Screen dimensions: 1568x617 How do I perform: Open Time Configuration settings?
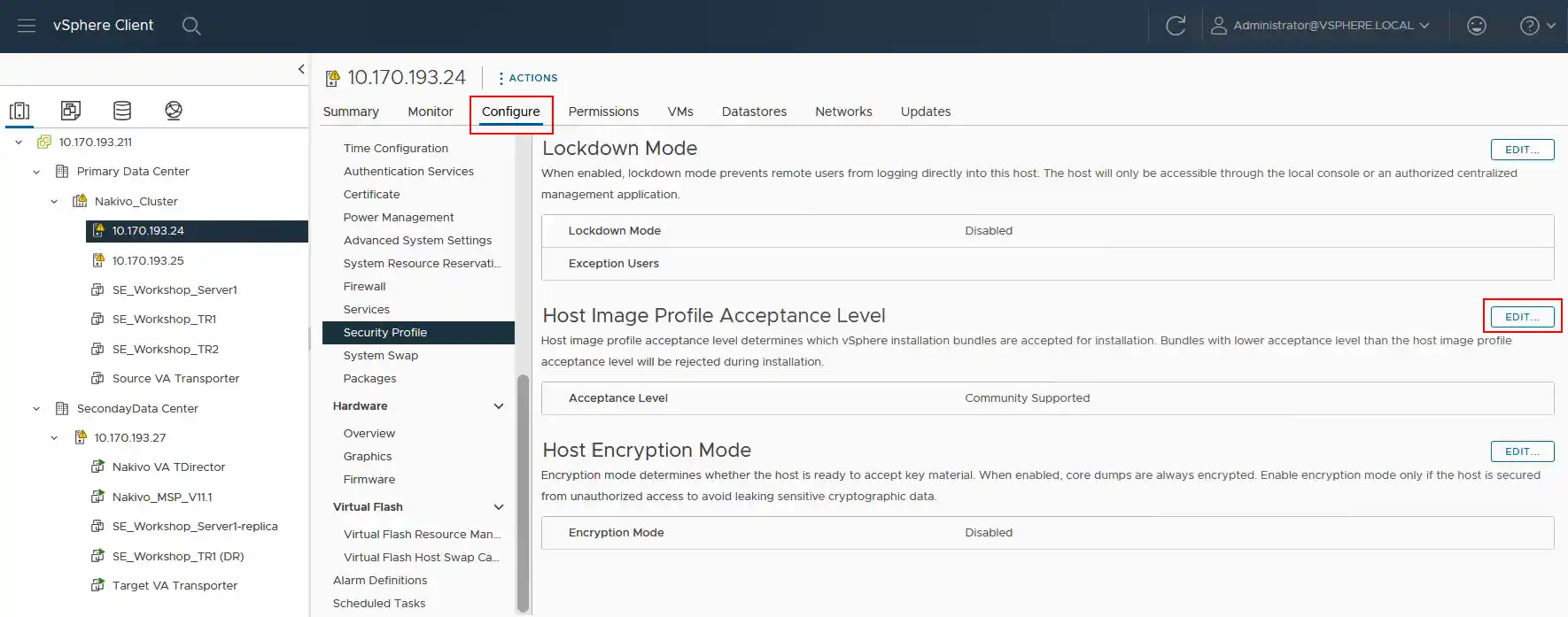pyautogui.click(x=396, y=149)
